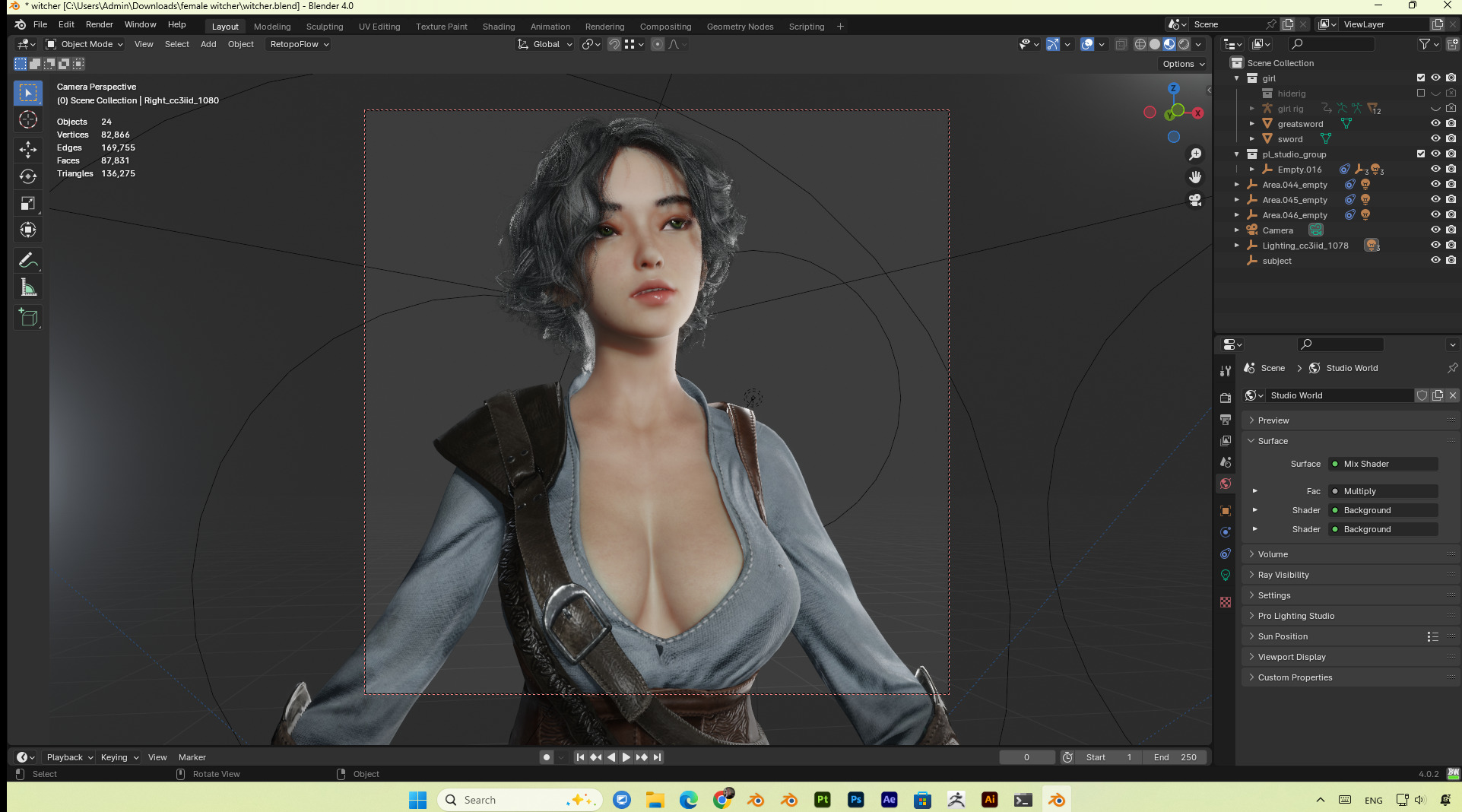This screenshot has height=812, width=1462.
Task: Click the End frame field 250
Action: click(1175, 757)
